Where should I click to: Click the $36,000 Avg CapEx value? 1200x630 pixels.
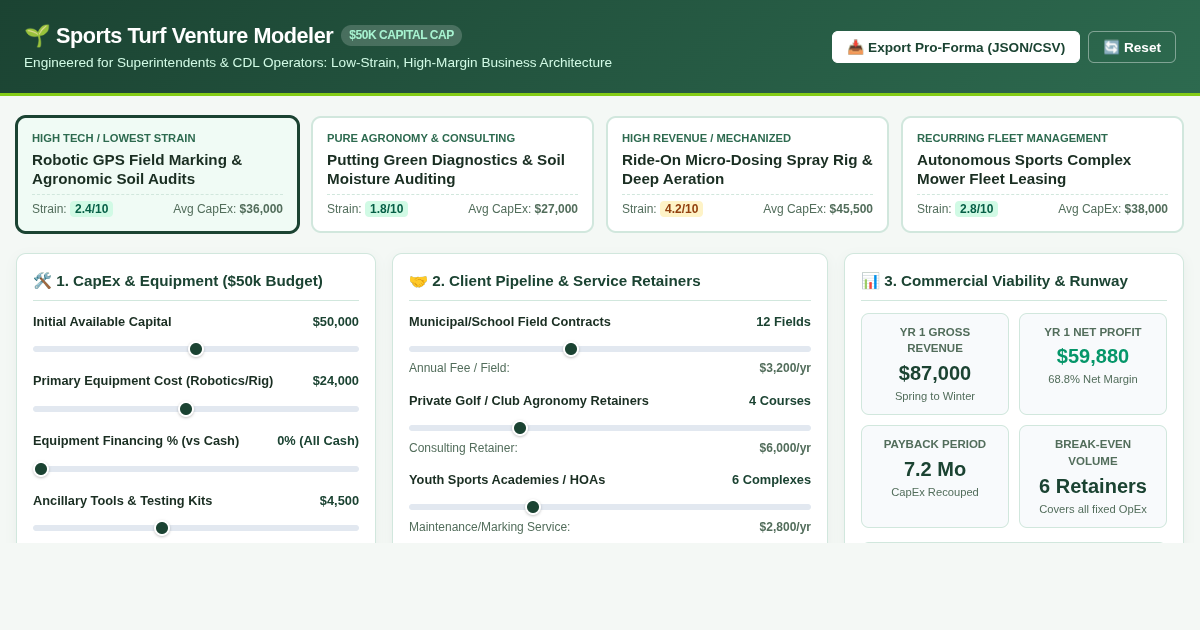click(x=261, y=209)
